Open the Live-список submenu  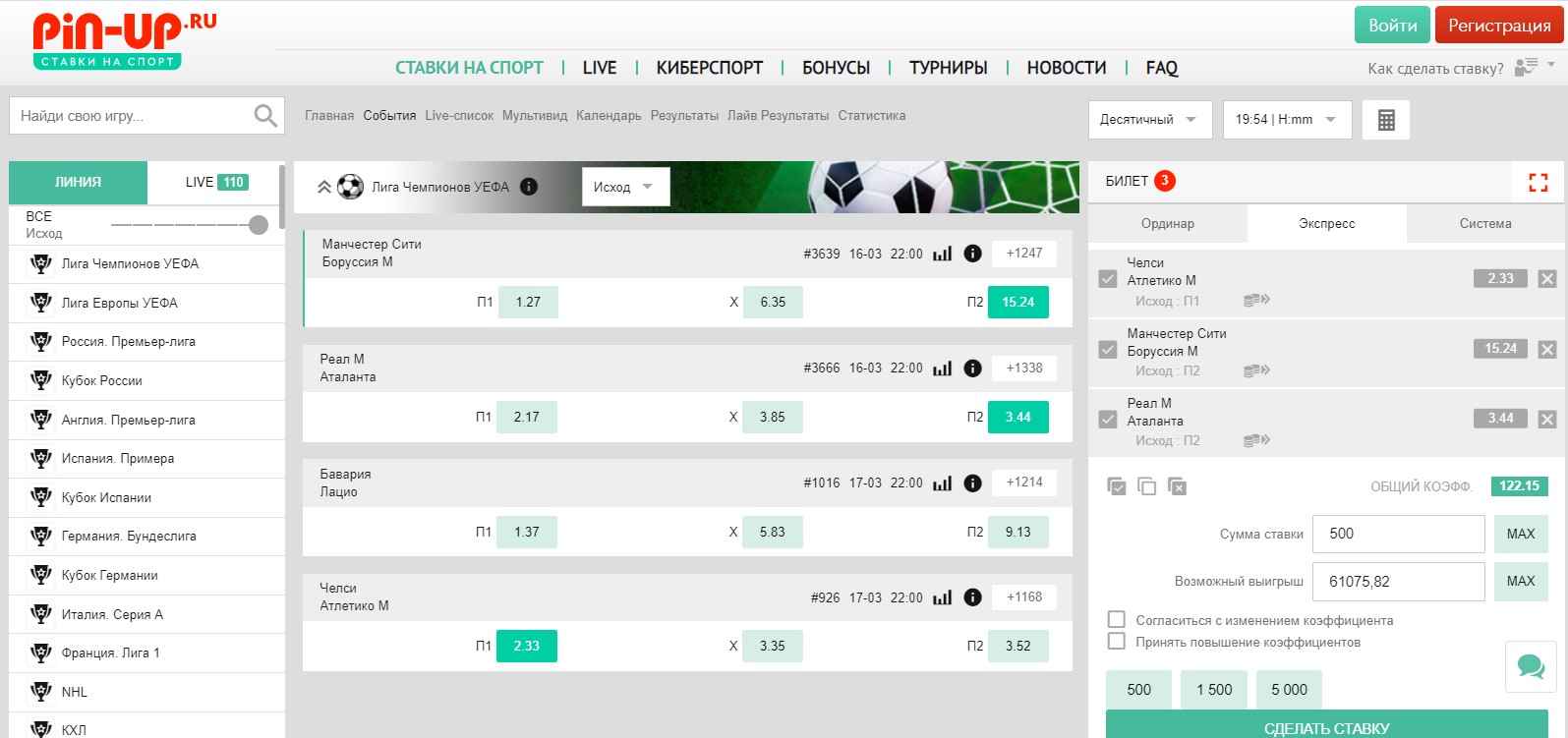coord(459,116)
